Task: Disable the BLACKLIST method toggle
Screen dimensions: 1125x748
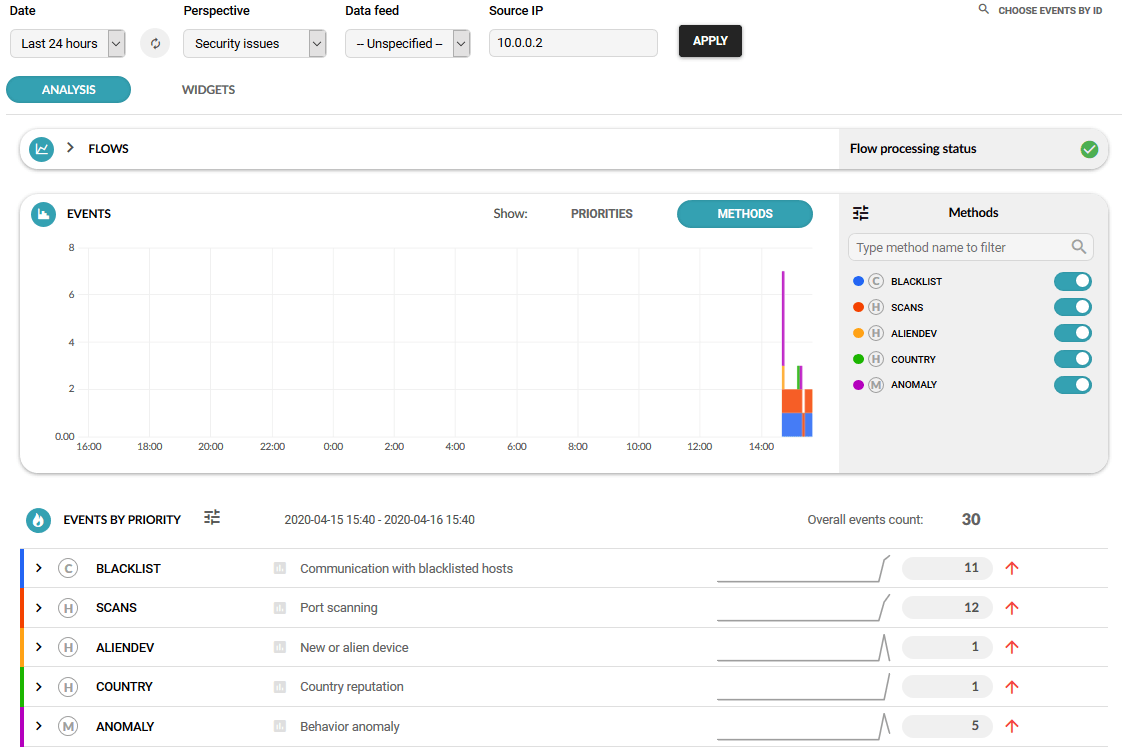Action: click(1072, 282)
